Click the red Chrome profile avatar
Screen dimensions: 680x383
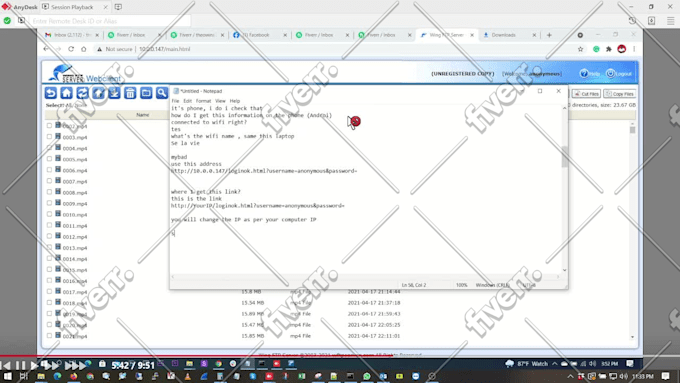621,49
